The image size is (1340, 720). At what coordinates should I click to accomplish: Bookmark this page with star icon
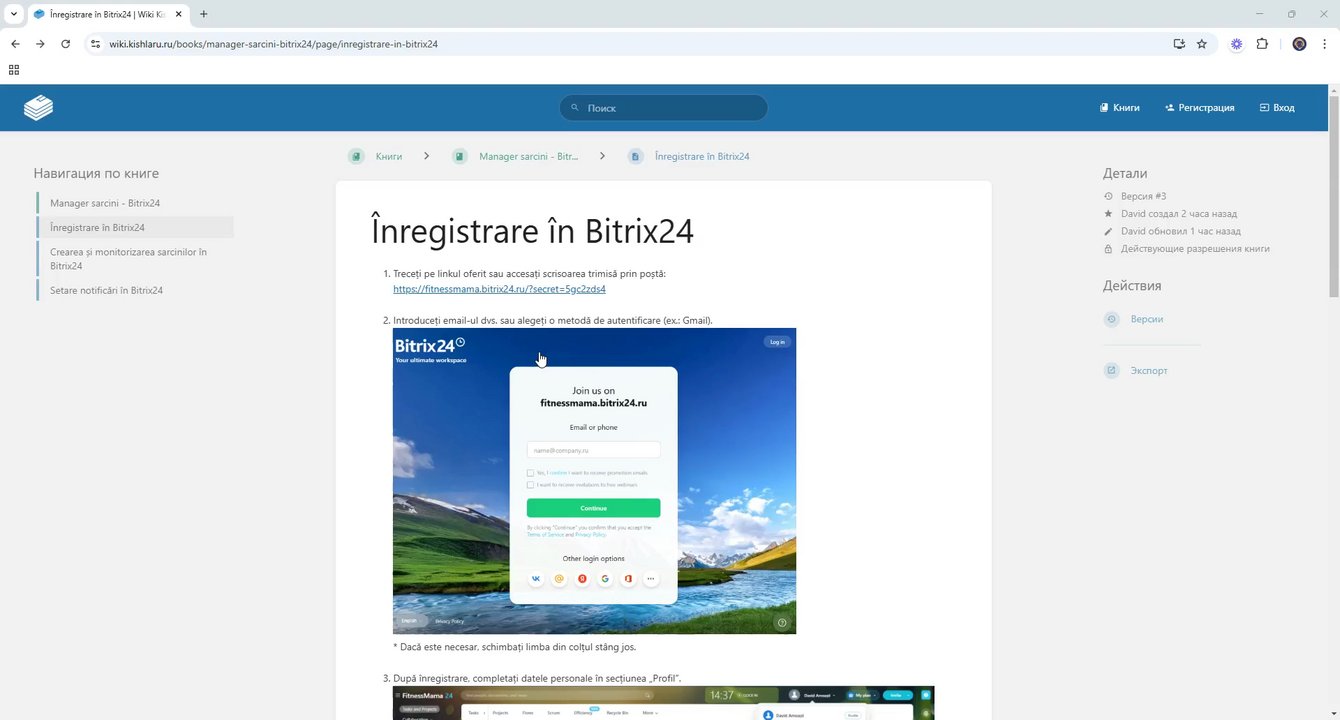(x=1202, y=44)
